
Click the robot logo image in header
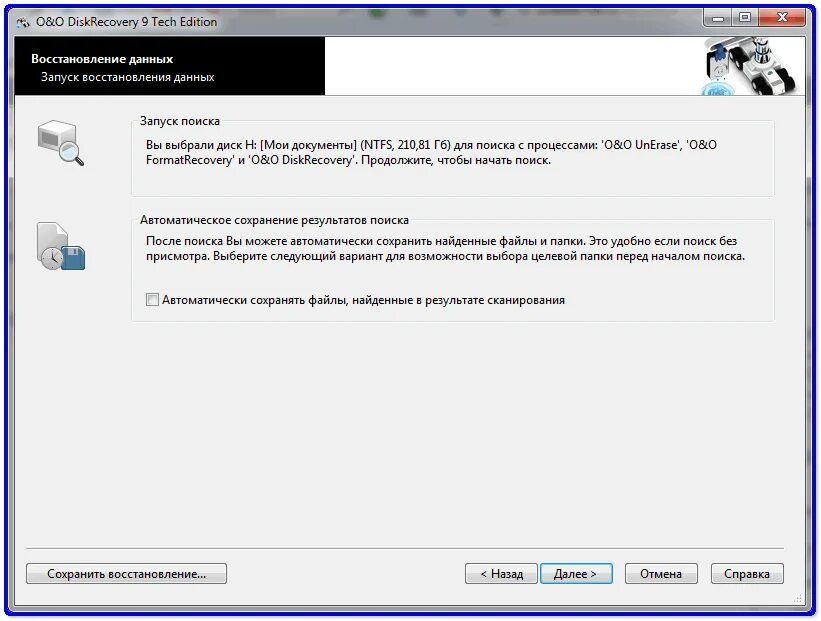[x=750, y=66]
